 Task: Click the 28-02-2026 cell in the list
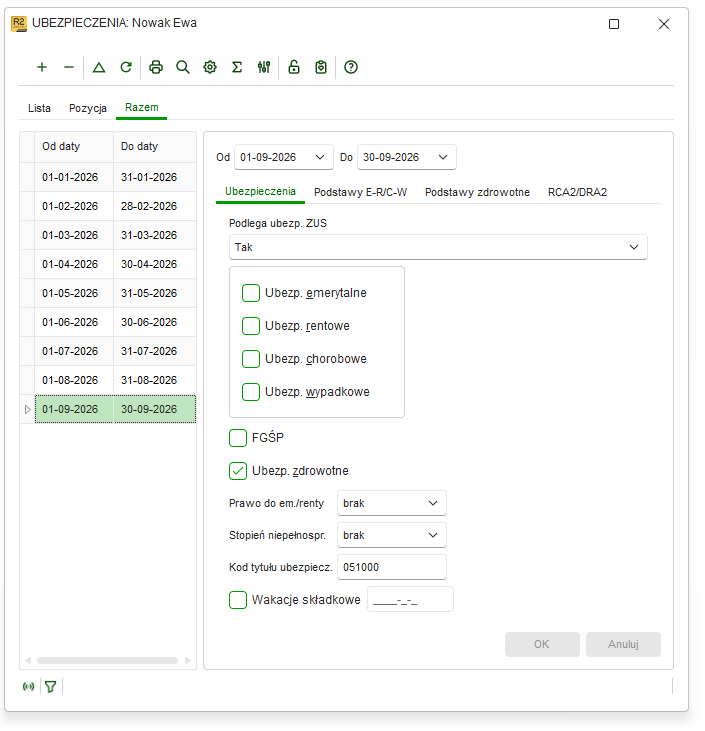click(155, 206)
